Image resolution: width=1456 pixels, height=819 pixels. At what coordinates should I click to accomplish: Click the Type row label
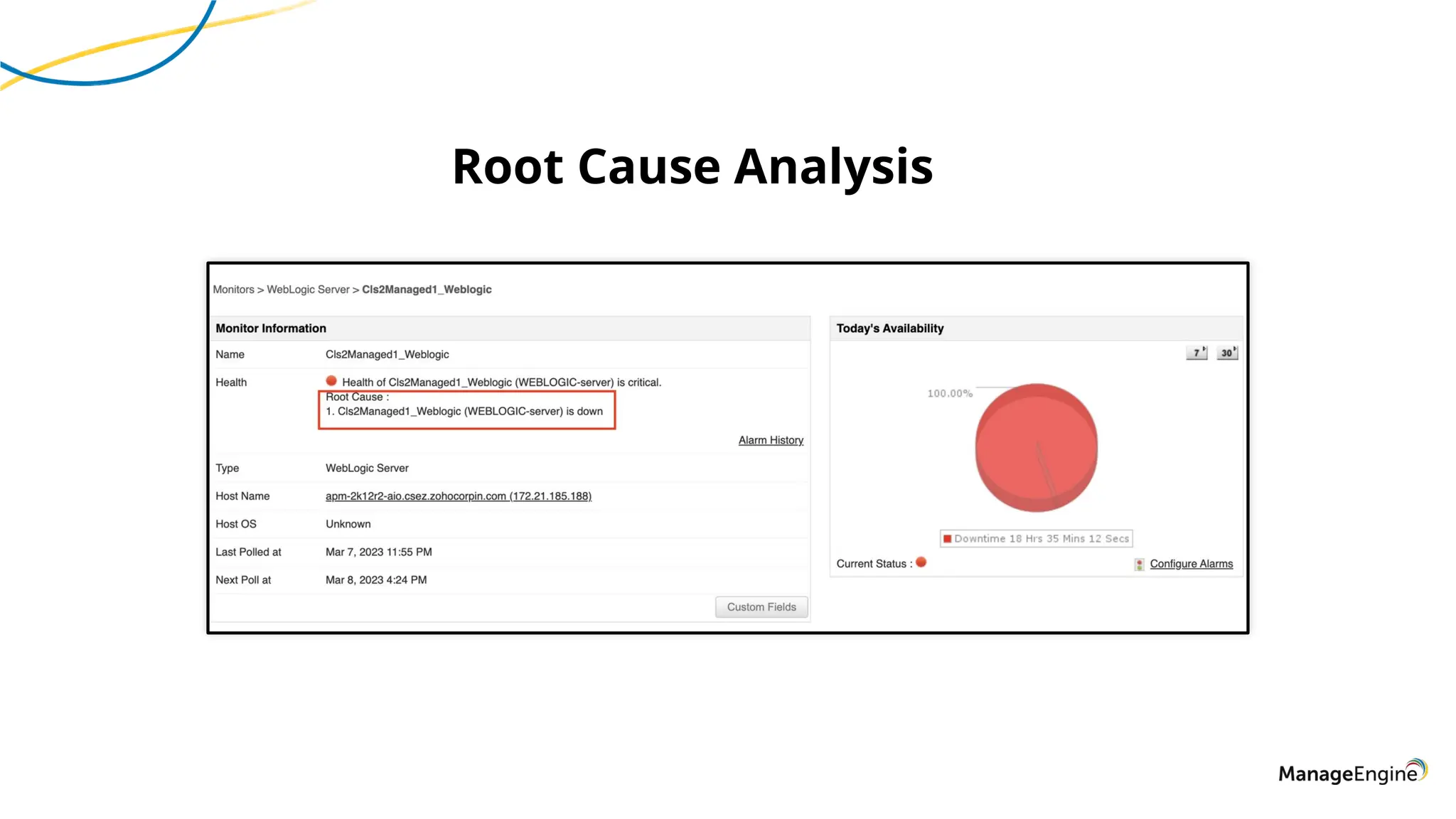point(227,468)
